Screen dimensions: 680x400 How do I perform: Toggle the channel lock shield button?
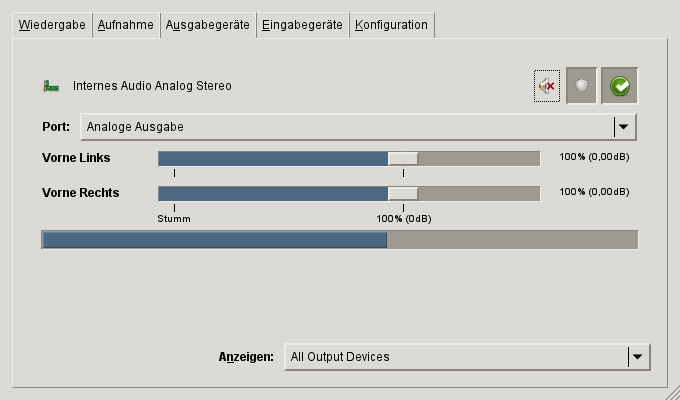click(x=582, y=87)
